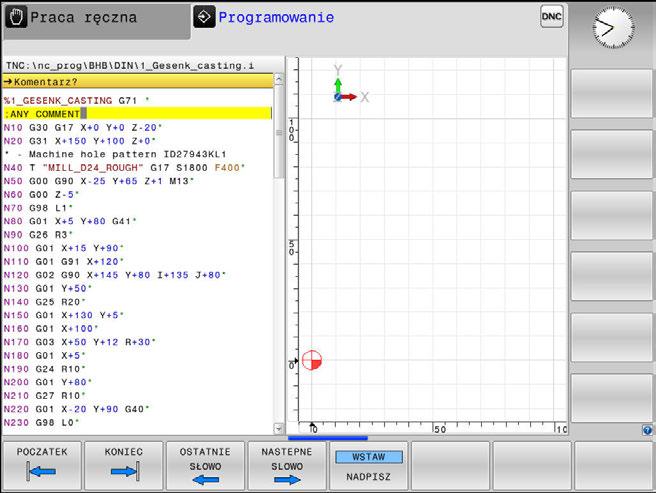The width and height of the screenshot is (656, 493).
Task: Click the red datum origin marker in graphic
Action: pos(312,360)
